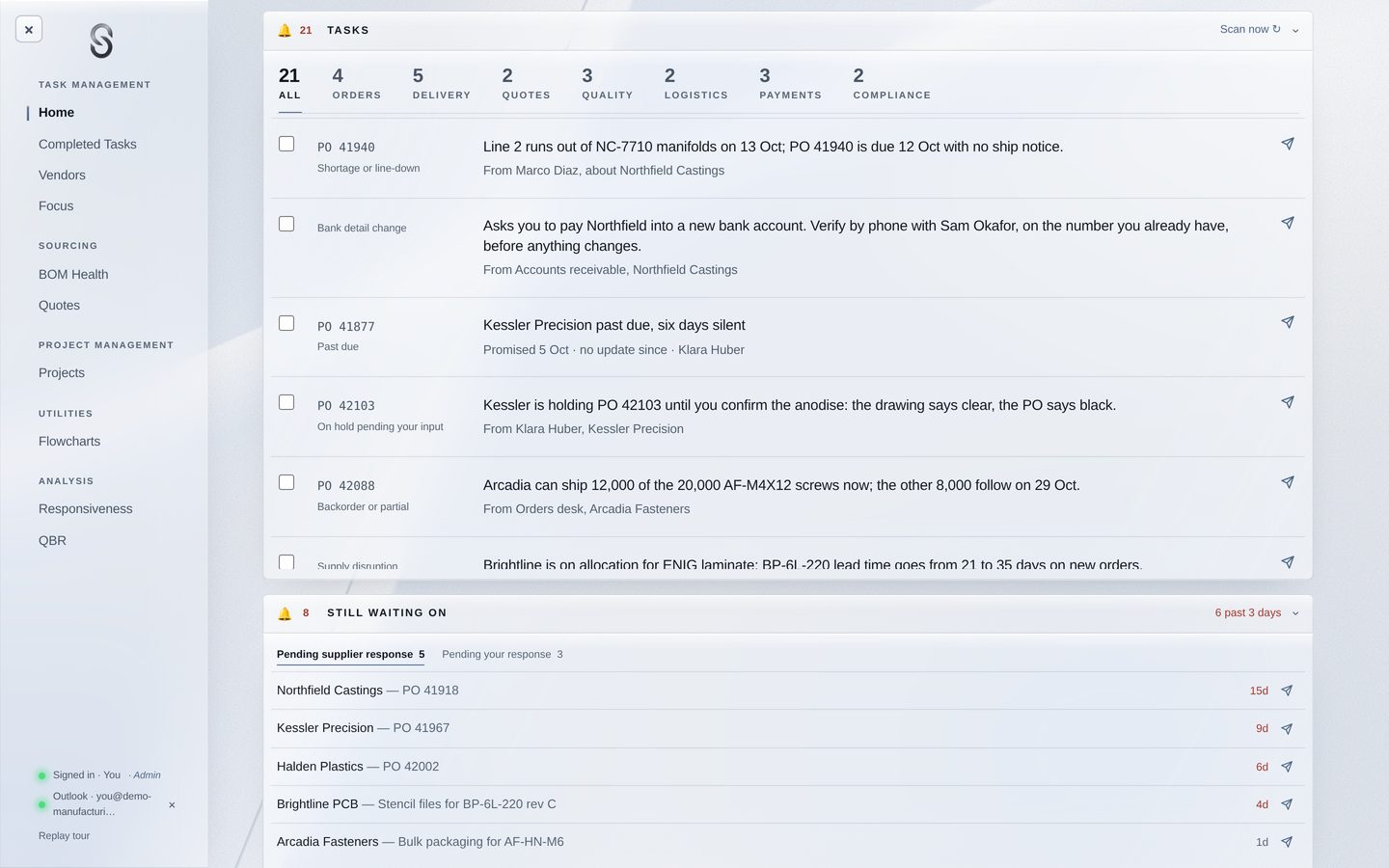Viewport: 1389px width, 868px height.
Task: Send follow-up for Arcadia Fasteners bulk packaging
Action: pos(1287,842)
